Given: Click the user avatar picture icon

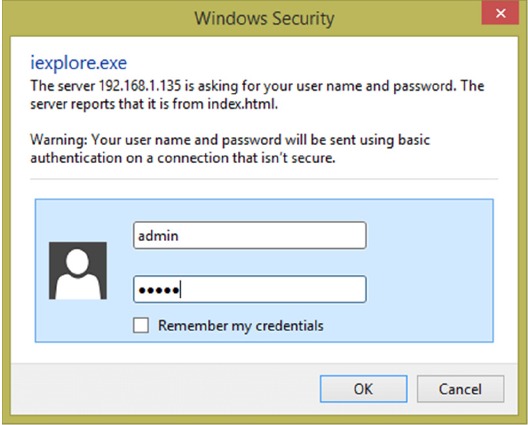Looking at the screenshot, I should (78, 270).
